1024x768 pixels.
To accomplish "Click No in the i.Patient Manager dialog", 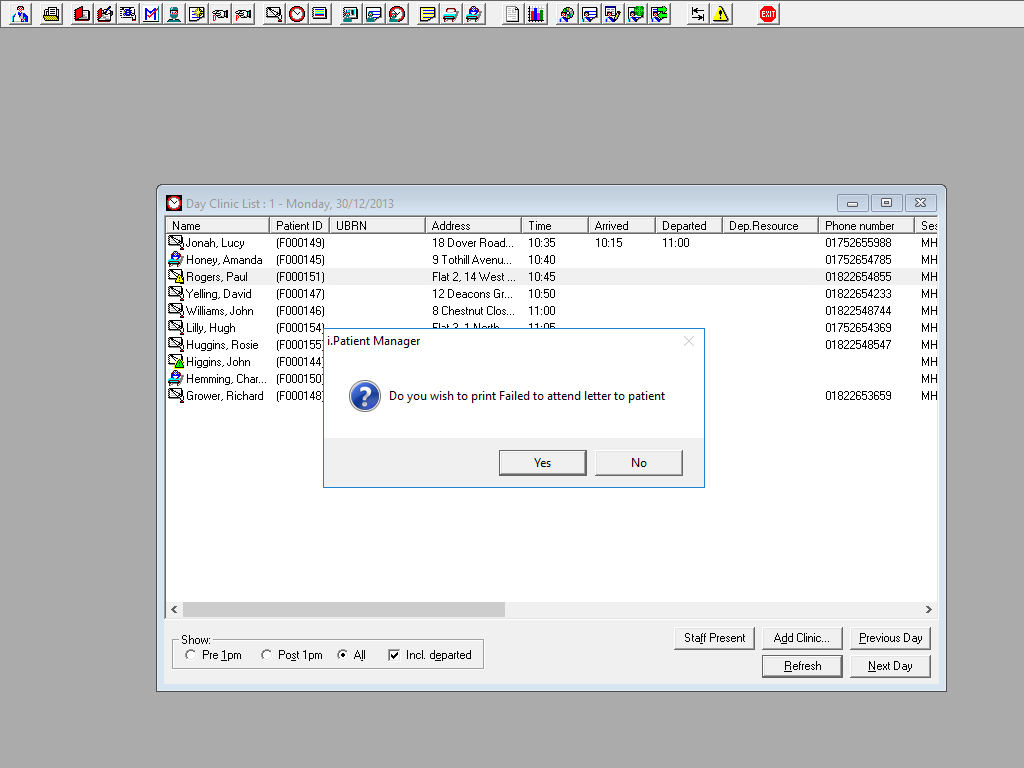I will (x=639, y=462).
